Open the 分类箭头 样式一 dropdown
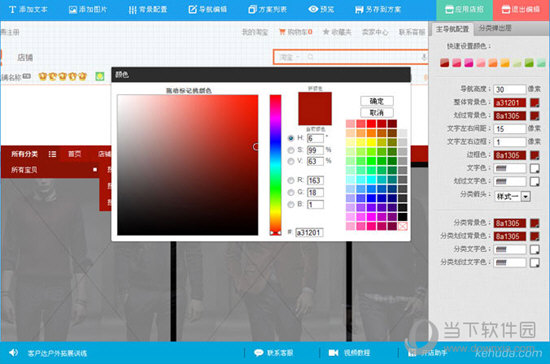Screen dimensions: 550x364 (x=512, y=196)
